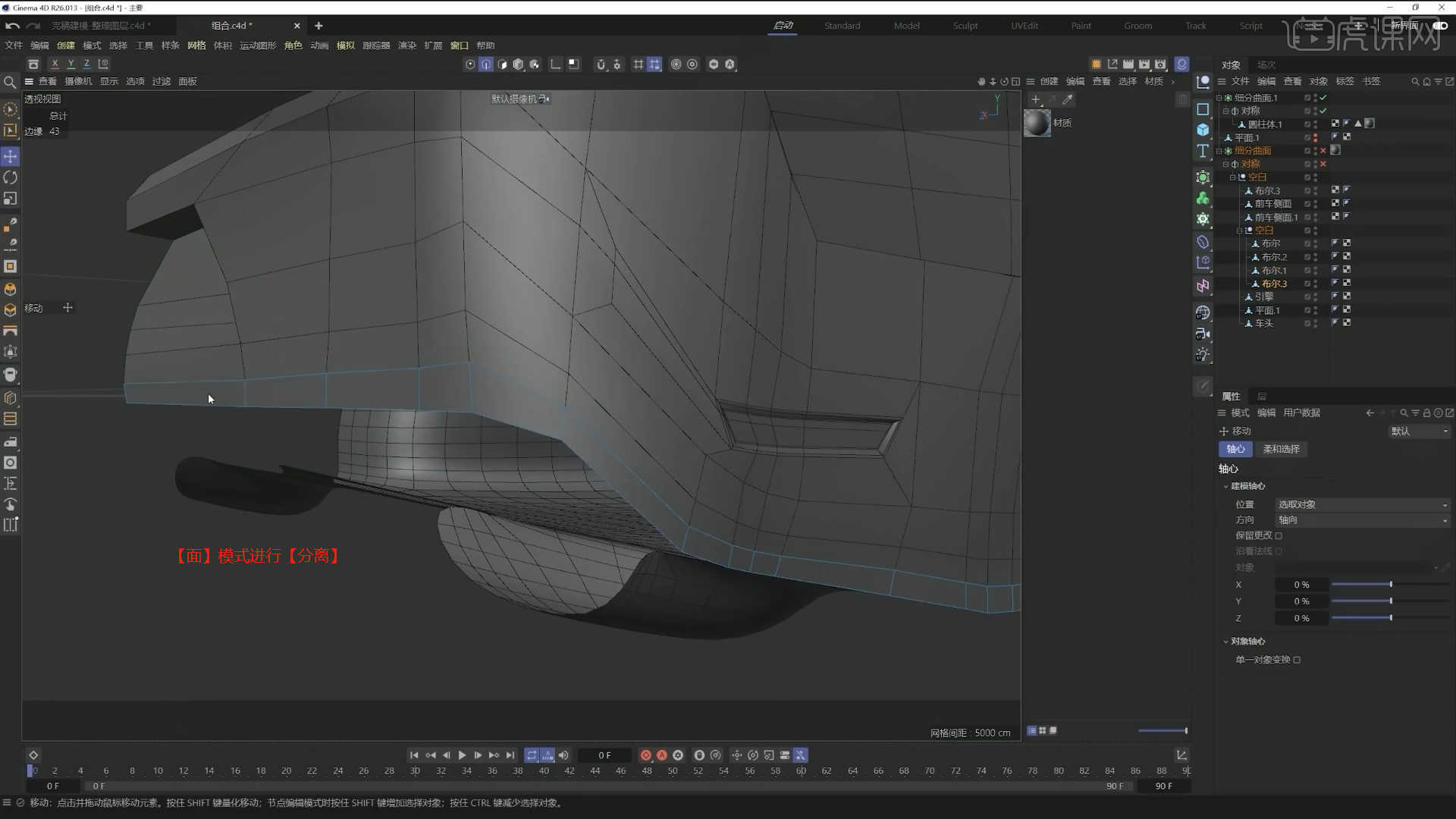Click the X axis percentage slider
1456x819 pixels.
click(1390, 585)
